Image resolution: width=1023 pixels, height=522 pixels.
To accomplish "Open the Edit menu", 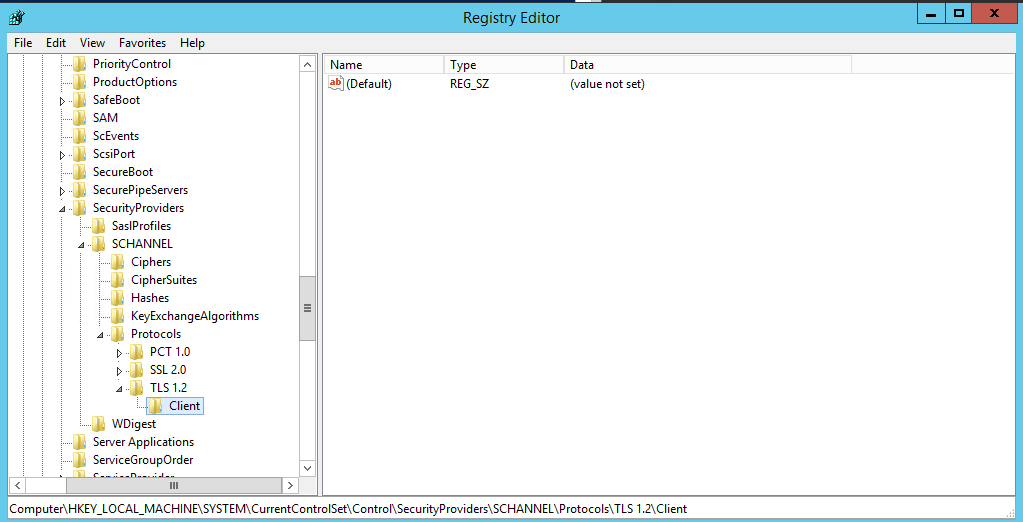I will point(56,43).
